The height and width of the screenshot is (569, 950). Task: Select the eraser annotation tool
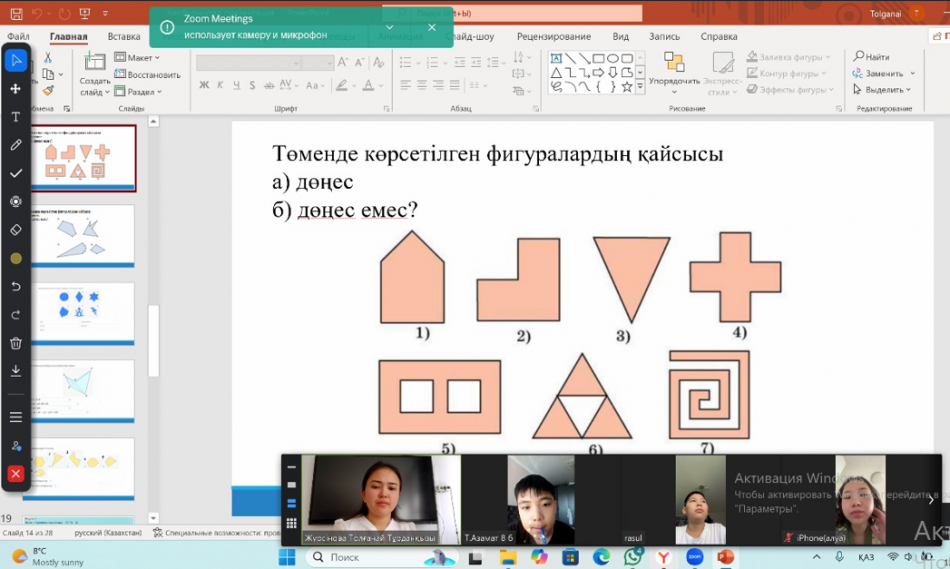point(16,230)
